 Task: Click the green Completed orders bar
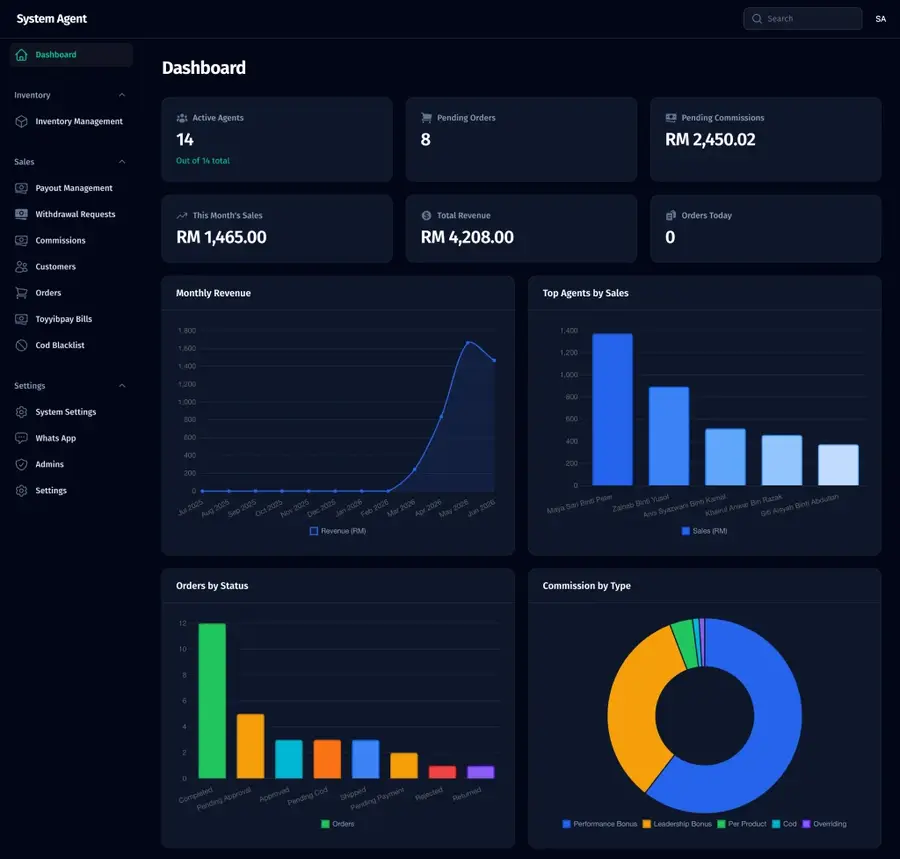pos(212,701)
